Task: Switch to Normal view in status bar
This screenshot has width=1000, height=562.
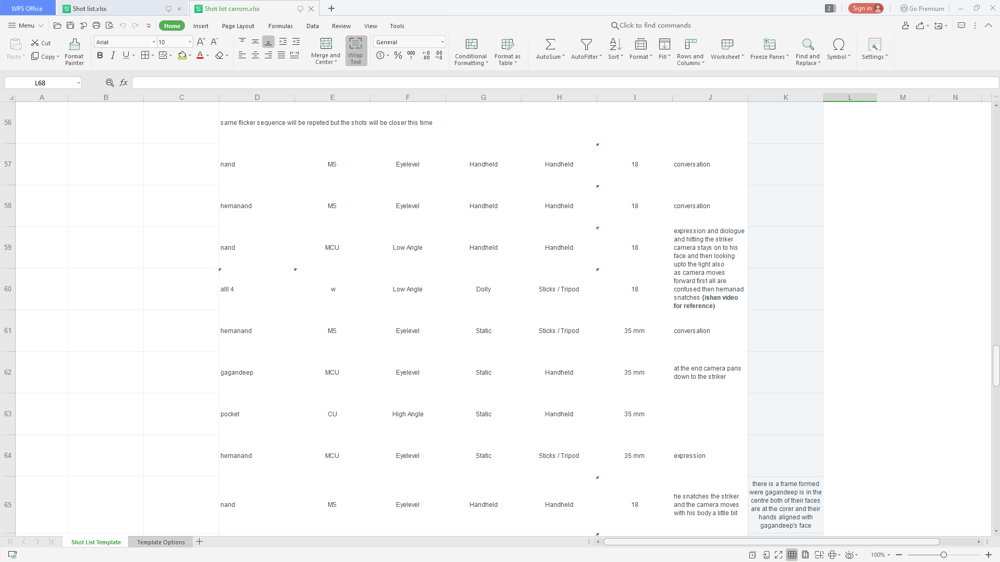Action: (x=792, y=555)
